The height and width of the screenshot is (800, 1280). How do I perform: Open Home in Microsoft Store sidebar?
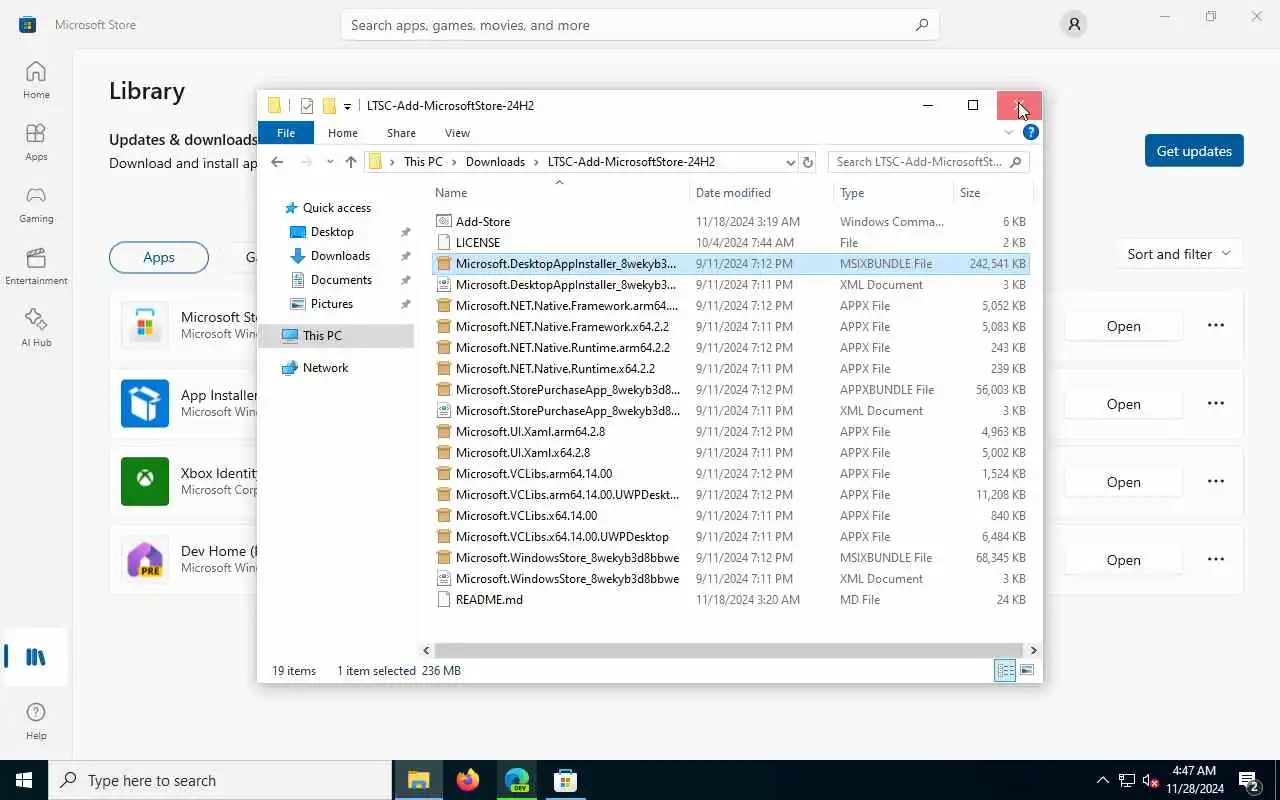(36, 80)
